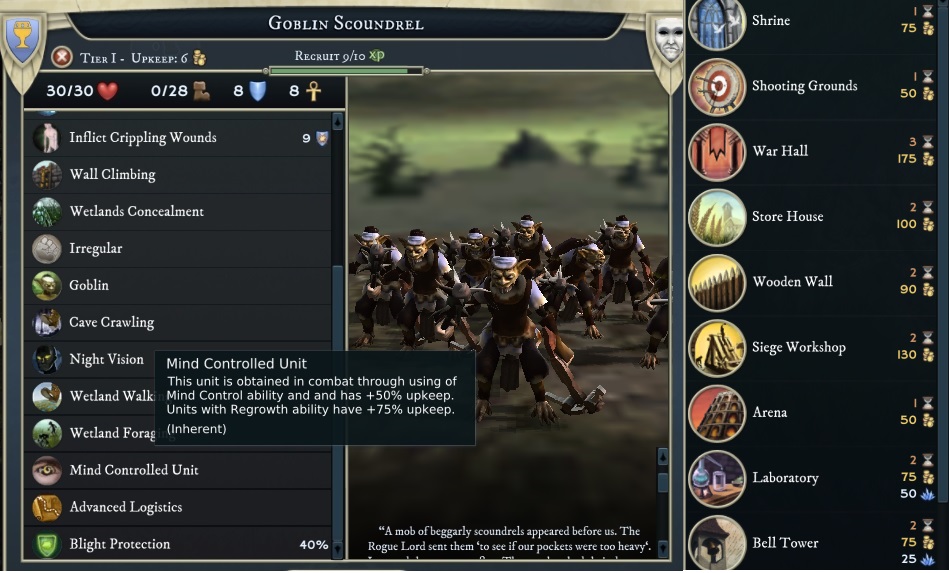The width and height of the screenshot is (949, 573).
Task: Click the War Hall banner icon
Action: point(717,152)
